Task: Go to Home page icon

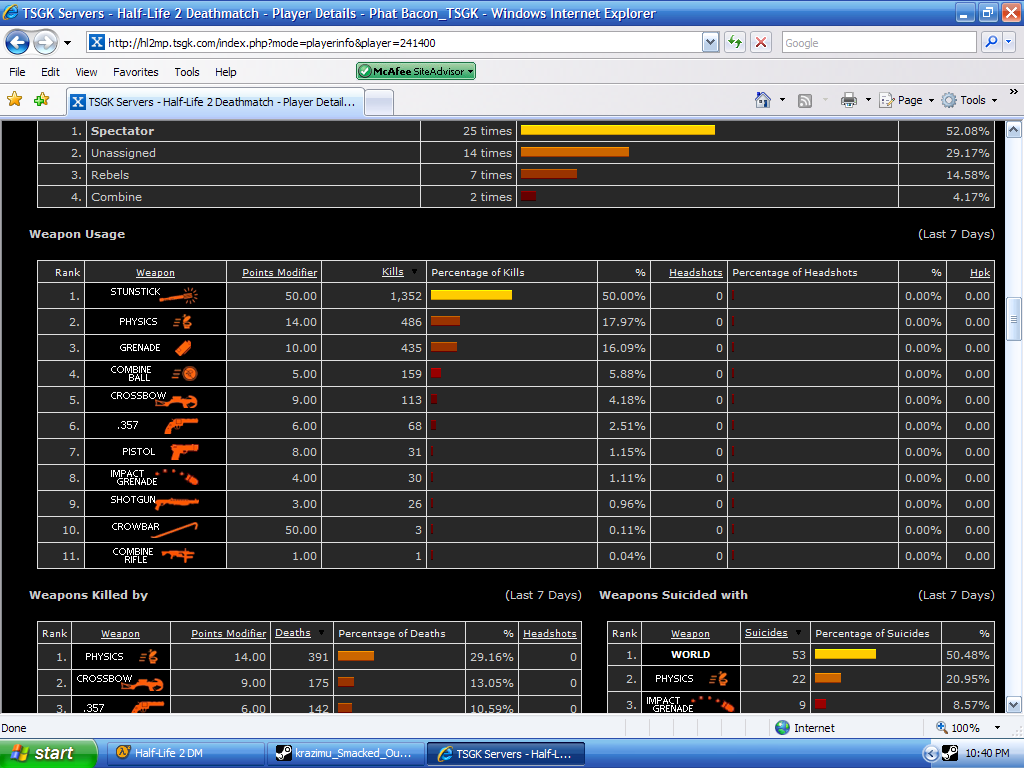Action: [763, 100]
